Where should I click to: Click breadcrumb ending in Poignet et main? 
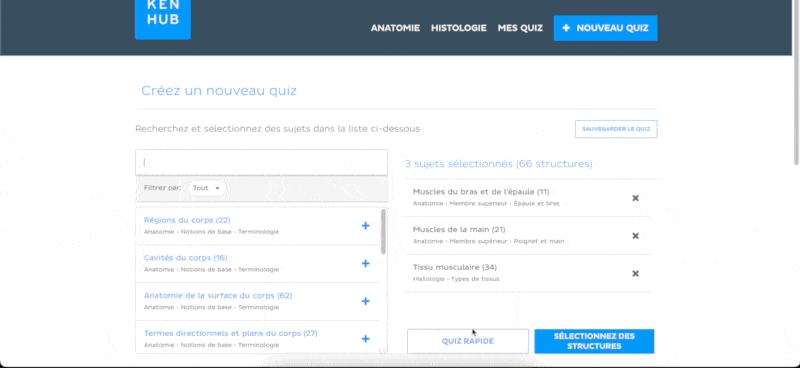click(489, 241)
